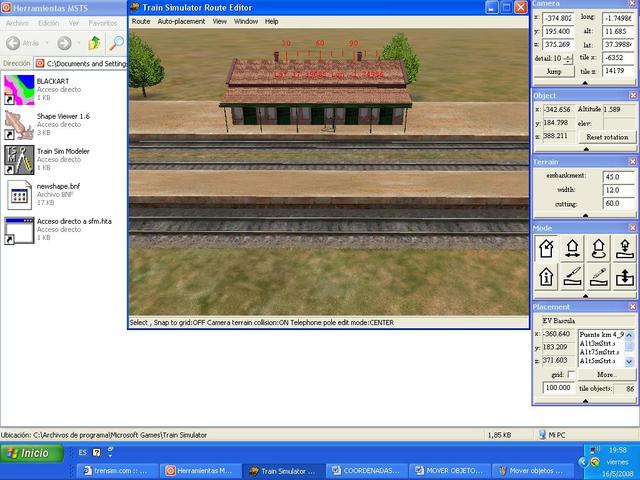Select the raise/lower terrain mode icon
640x480 pixels.
click(x=623, y=277)
